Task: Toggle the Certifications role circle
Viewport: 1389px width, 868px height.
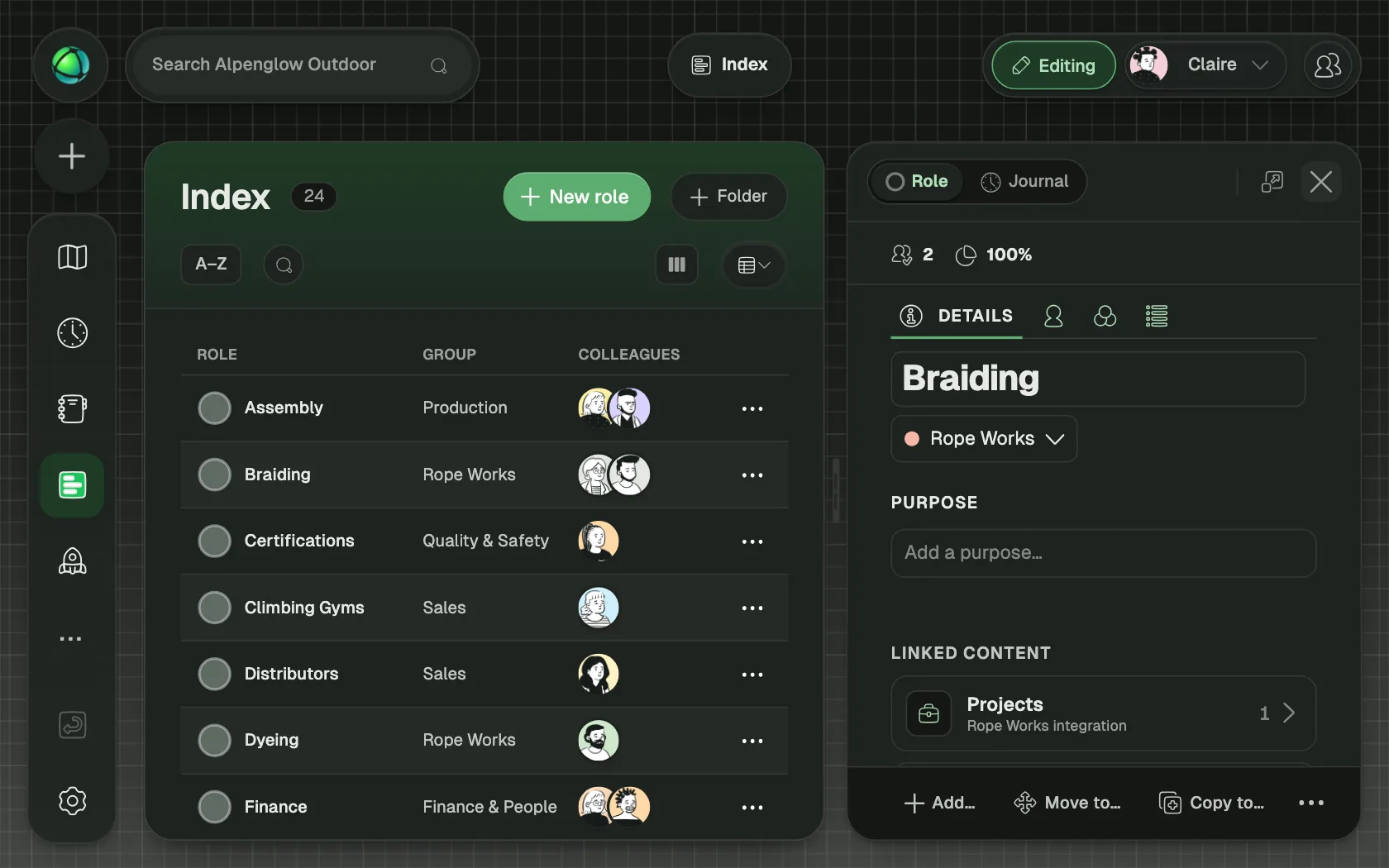Action: pyautogui.click(x=214, y=541)
